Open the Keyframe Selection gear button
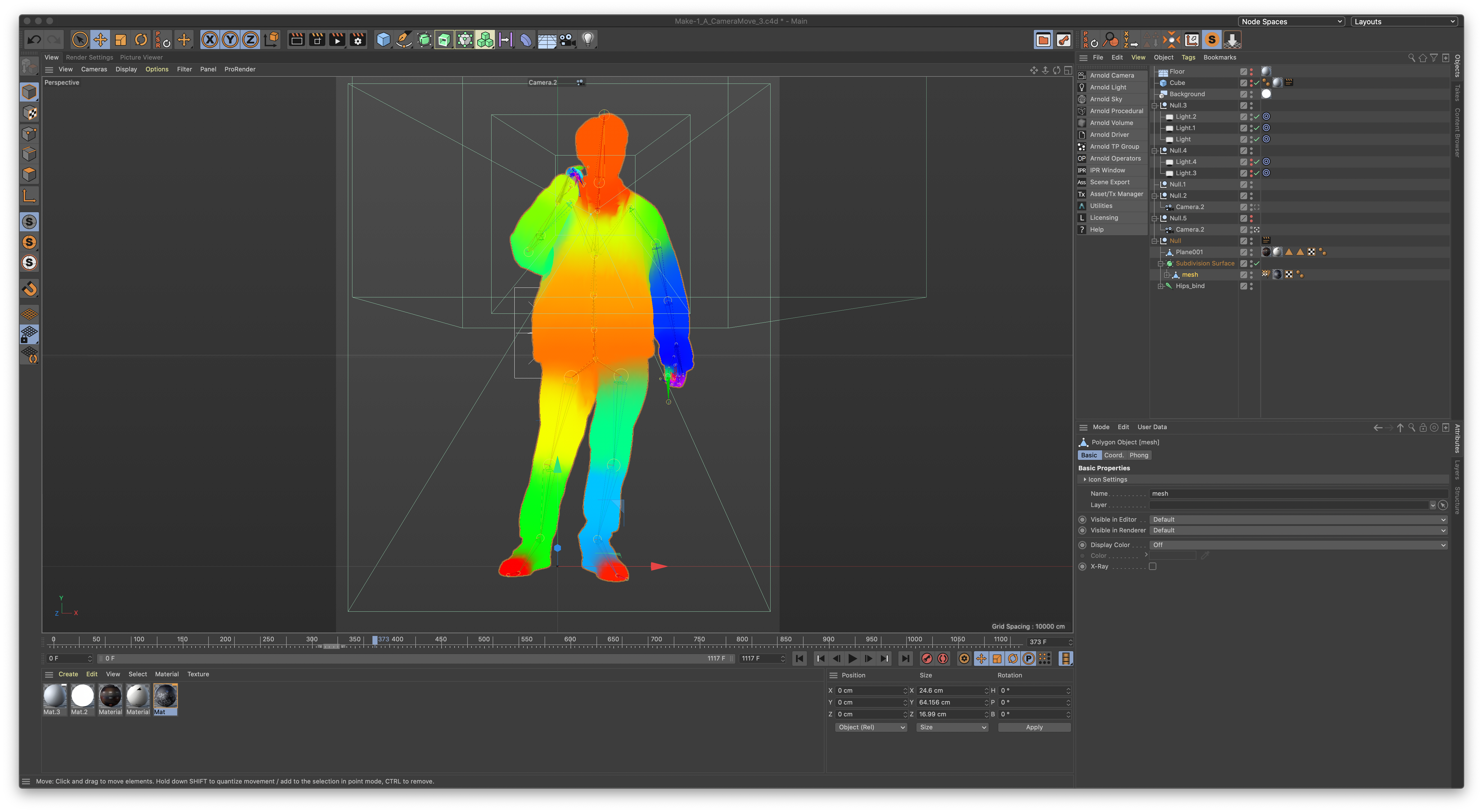The height and width of the screenshot is (812, 1483). click(964, 658)
